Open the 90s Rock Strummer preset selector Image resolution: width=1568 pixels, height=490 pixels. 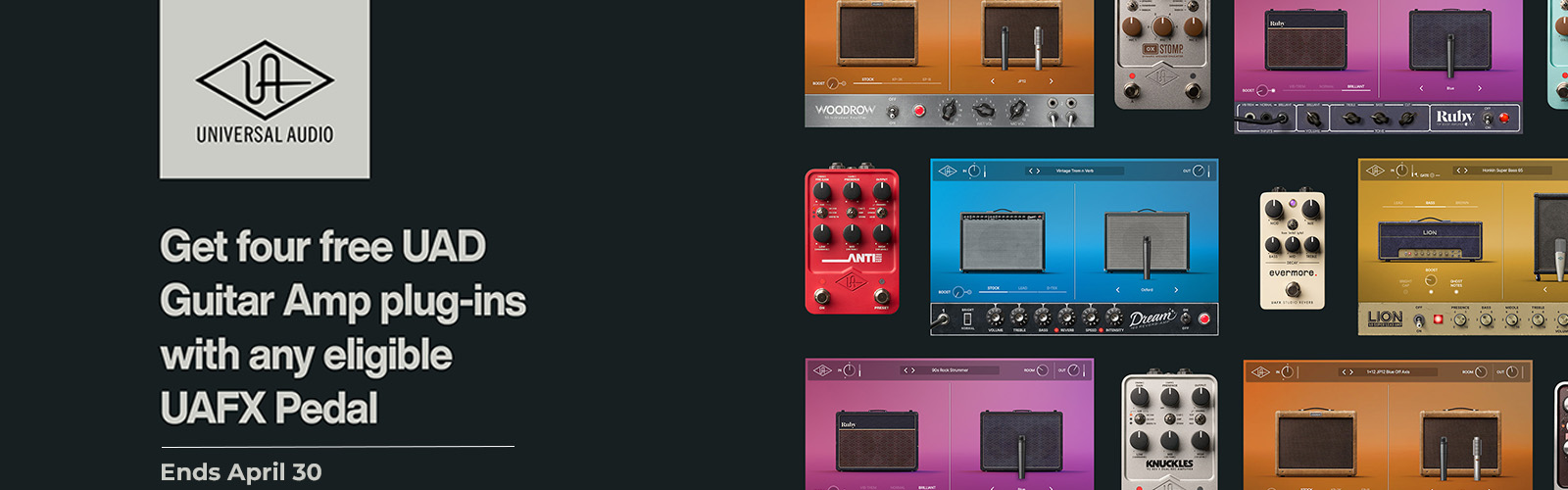[x=950, y=370]
